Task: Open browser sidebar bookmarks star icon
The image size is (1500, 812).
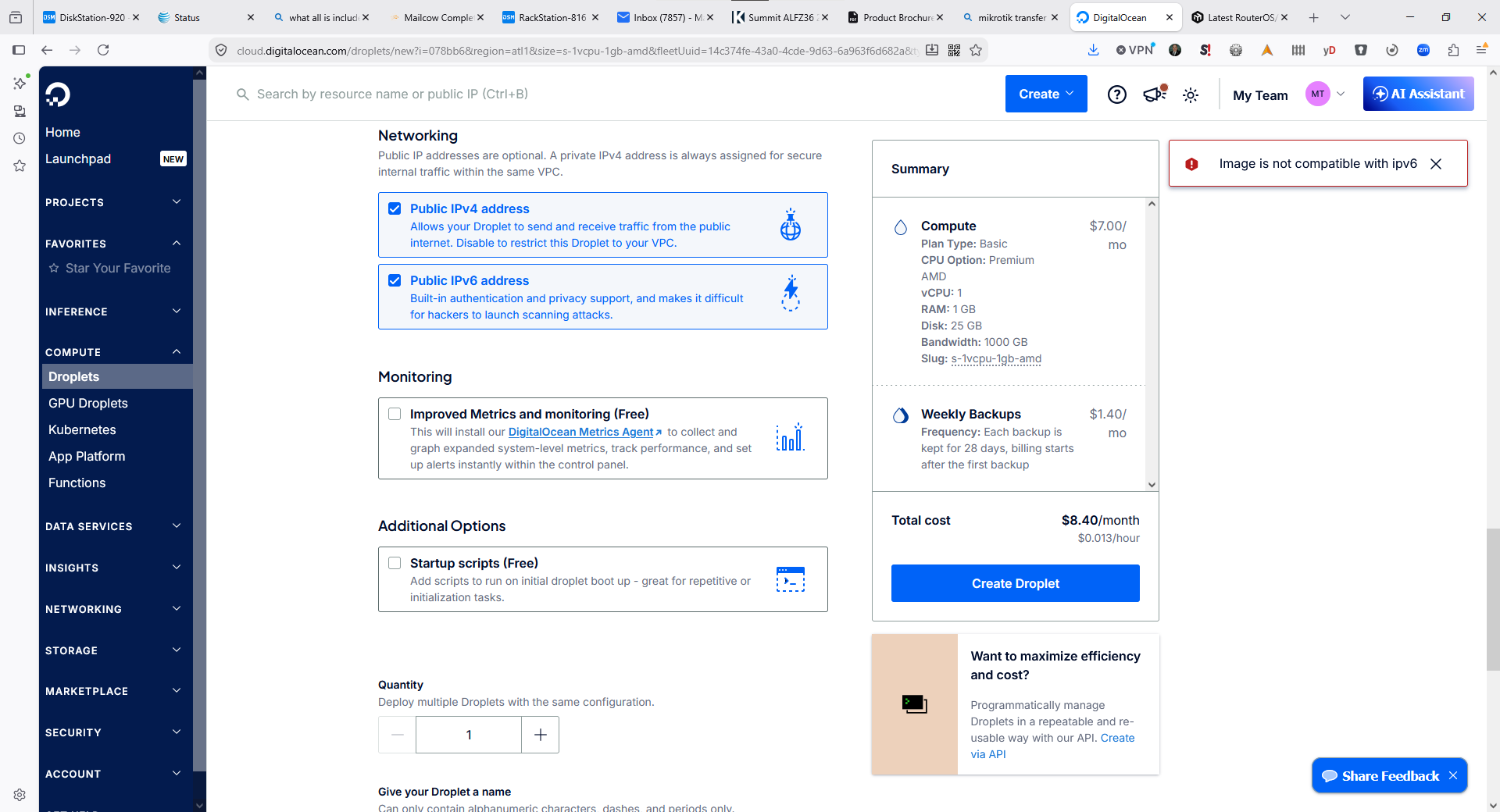Action: (x=20, y=166)
